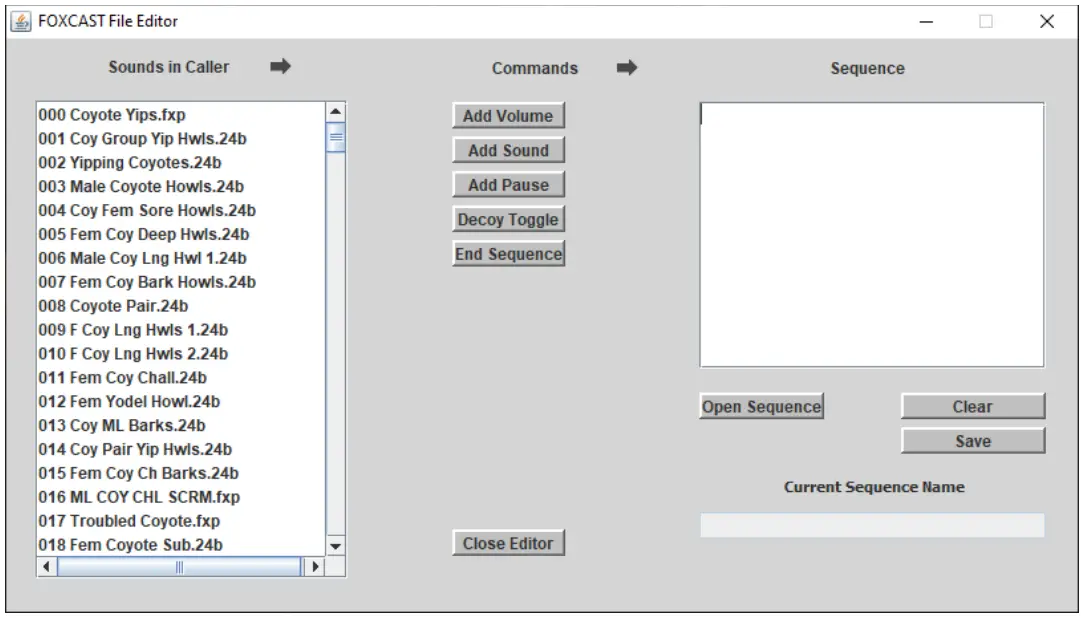Click the arrow icon beside Commands
Viewport: 1083px width, 618px height.
[x=628, y=67]
